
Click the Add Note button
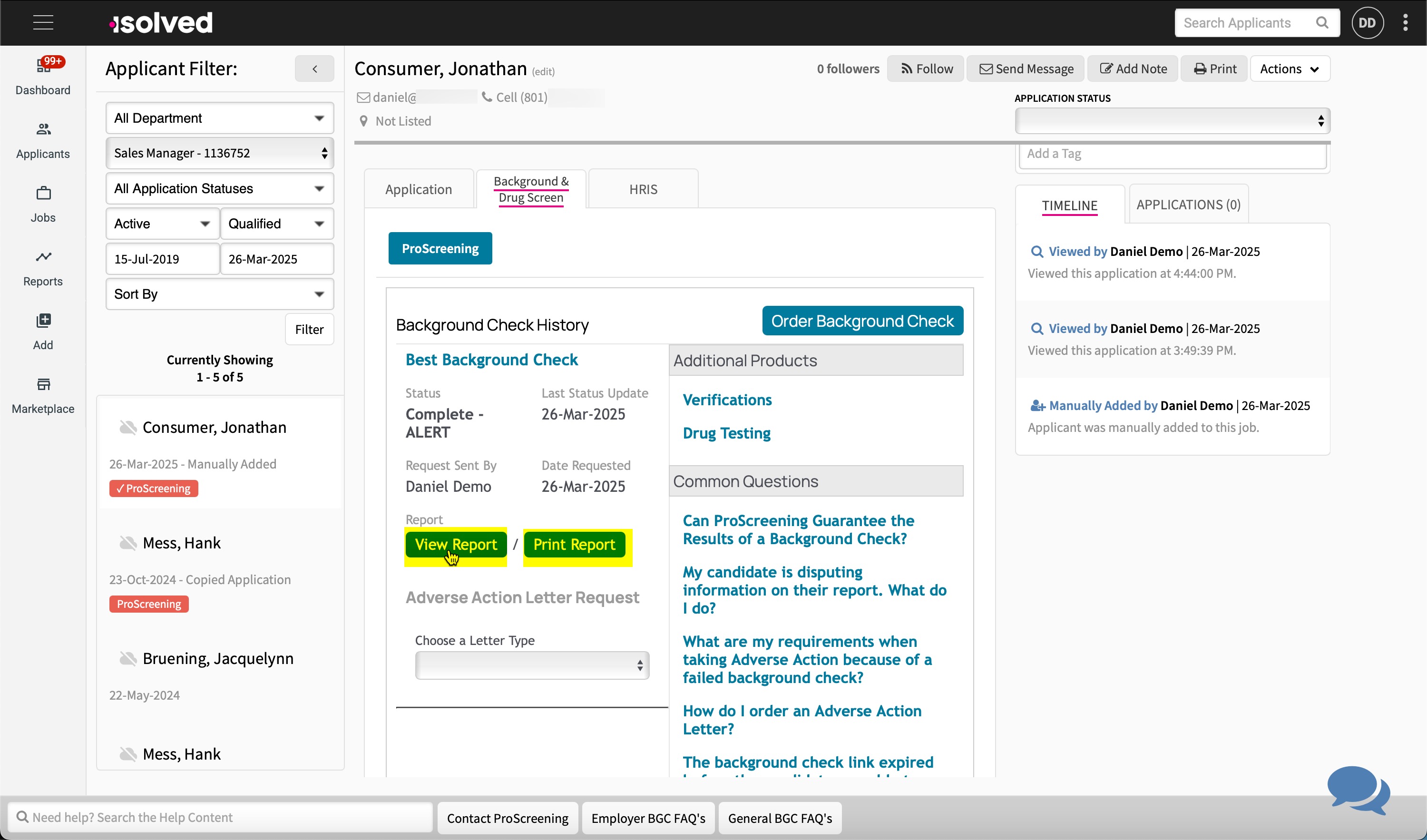[x=1133, y=68]
